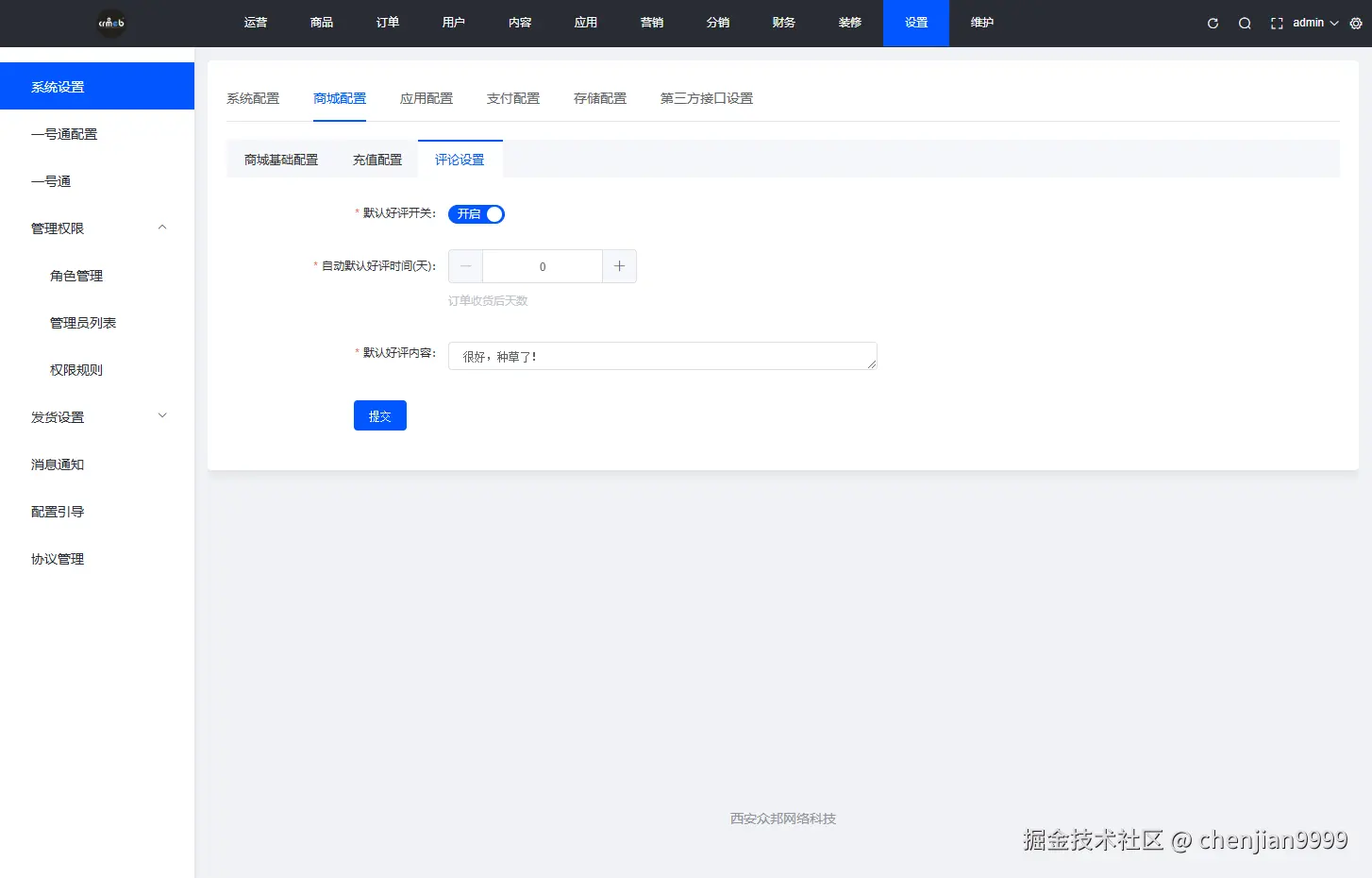Open the 营销 top menu

point(652,23)
